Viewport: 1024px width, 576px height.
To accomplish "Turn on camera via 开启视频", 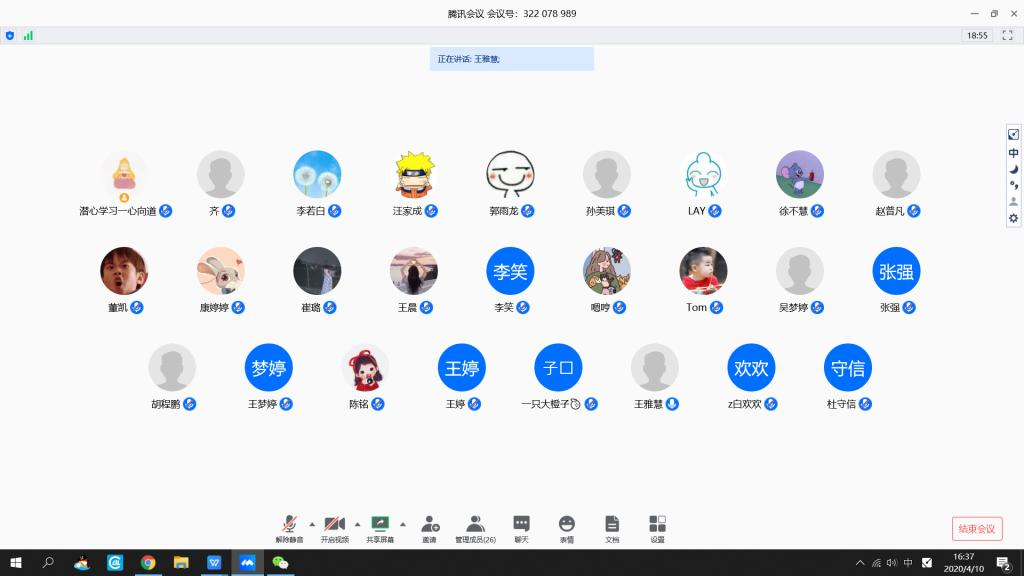I will click(334, 526).
